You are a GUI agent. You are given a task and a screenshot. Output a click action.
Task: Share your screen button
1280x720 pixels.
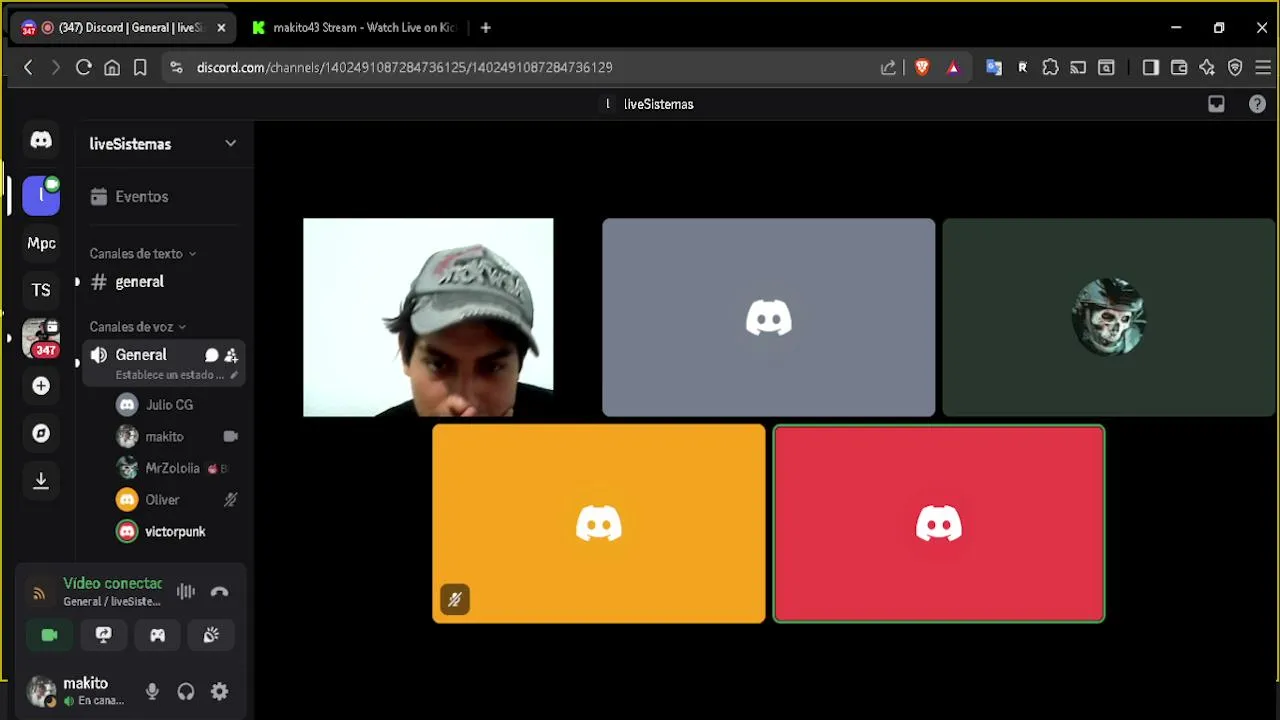tap(103, 635)
